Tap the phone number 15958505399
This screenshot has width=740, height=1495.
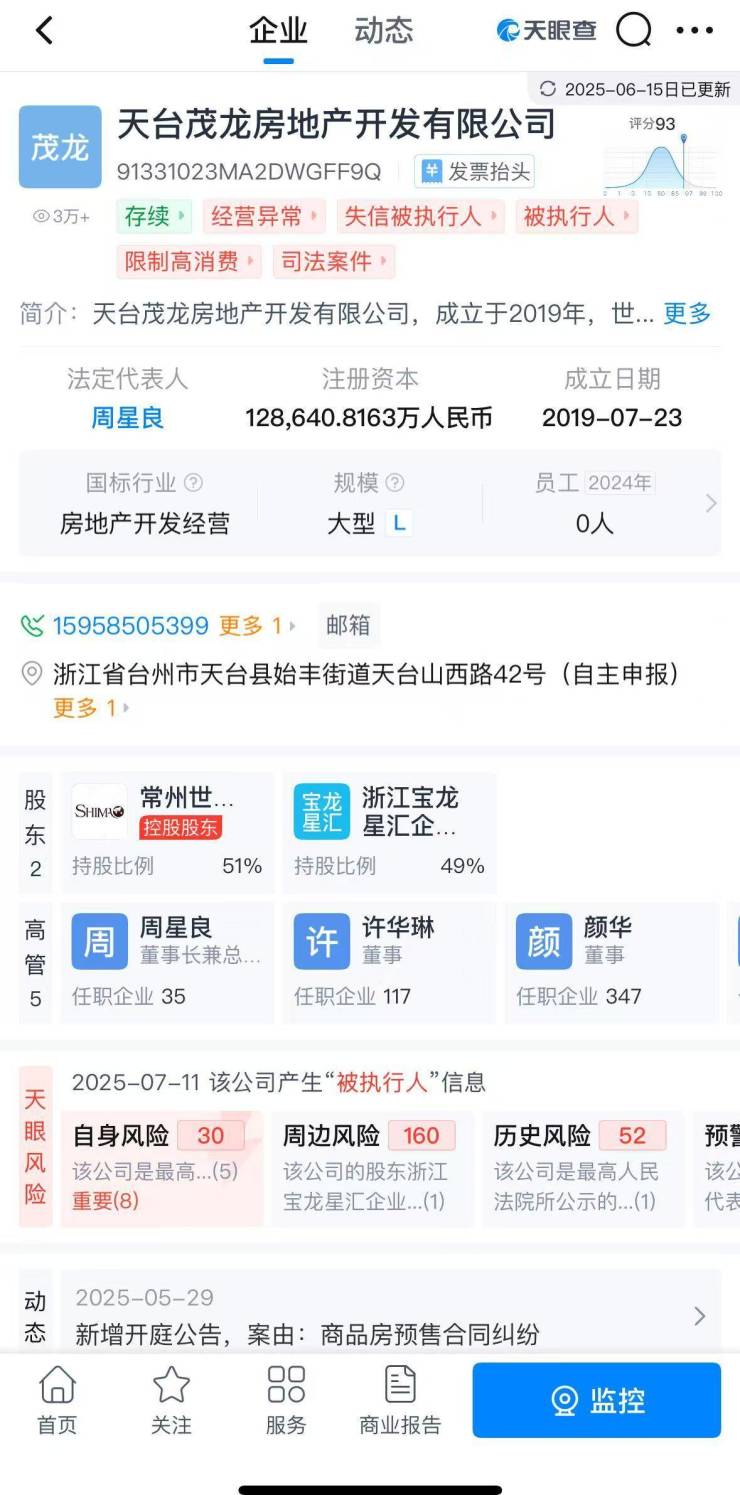[130, 626]
